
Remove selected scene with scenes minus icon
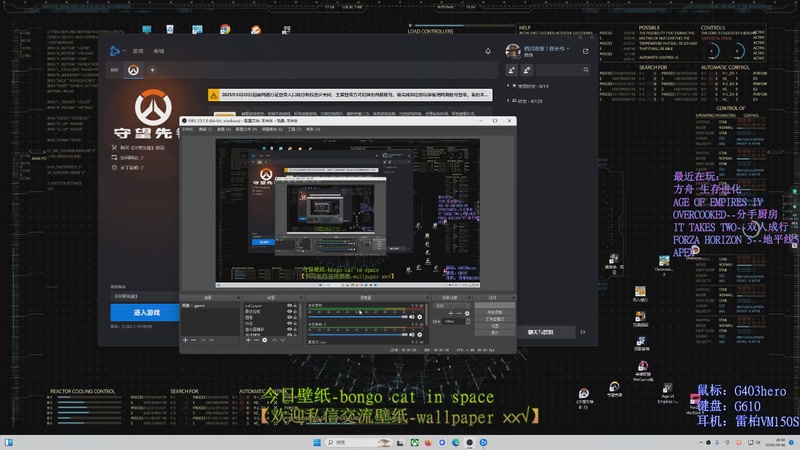[x=193, y=340]
